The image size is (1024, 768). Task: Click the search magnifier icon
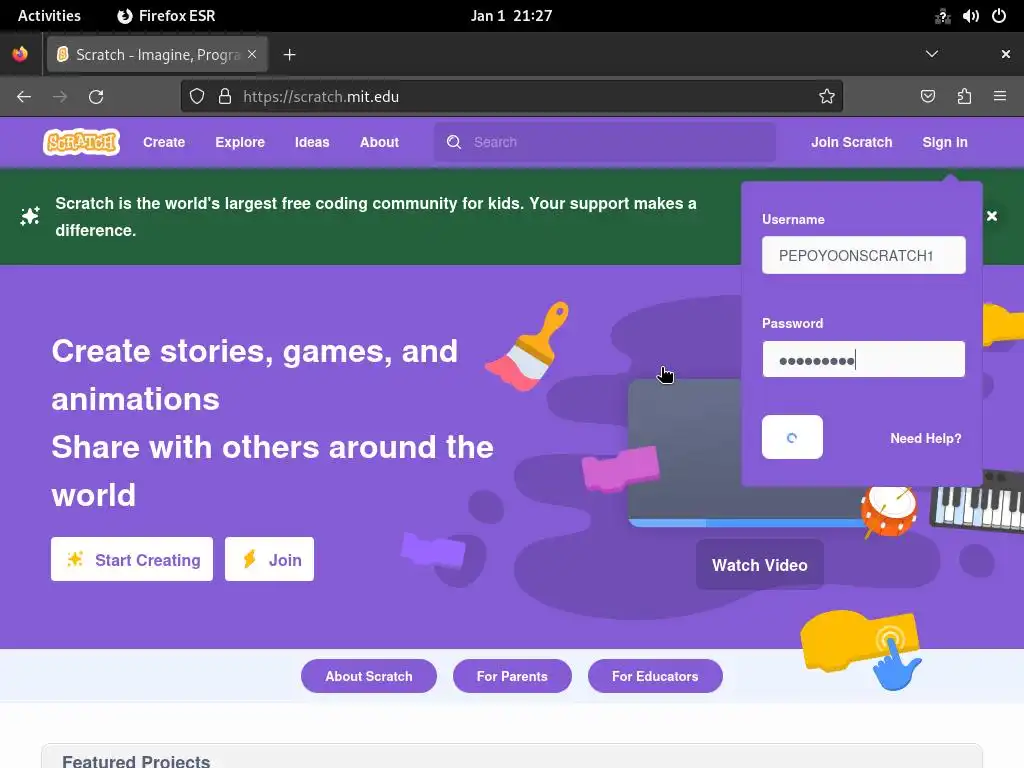tap(454, 142)
